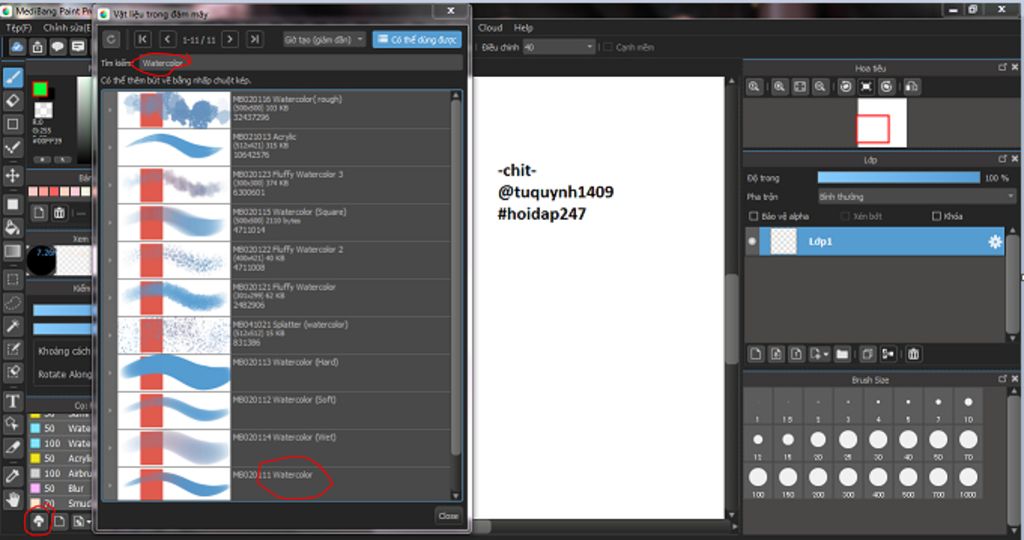This screenshot has width=1024, height=540.
Task: Go to last page of materials
Action: coord(255,39)
